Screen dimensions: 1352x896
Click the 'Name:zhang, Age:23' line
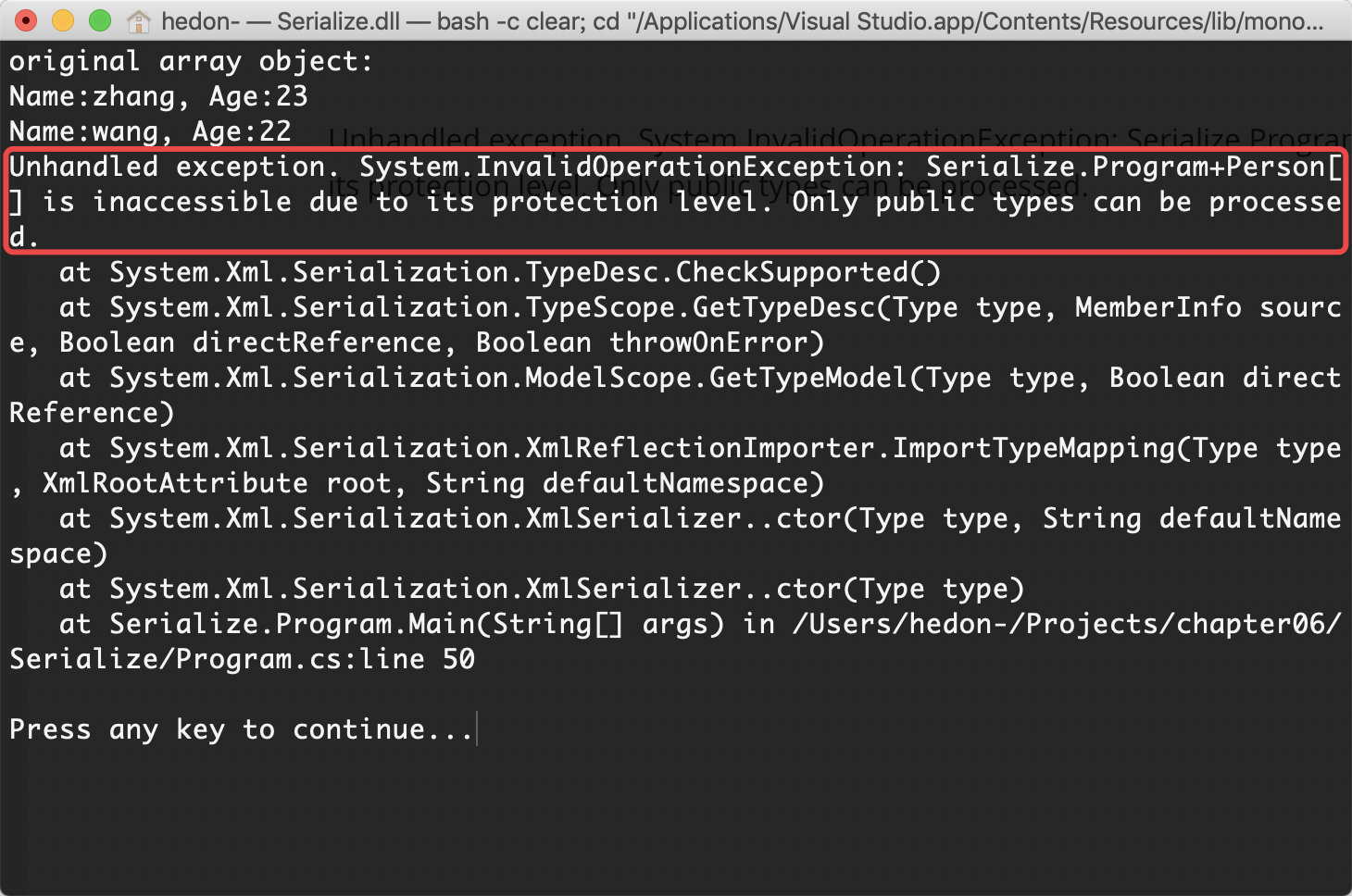coord(158,97)
